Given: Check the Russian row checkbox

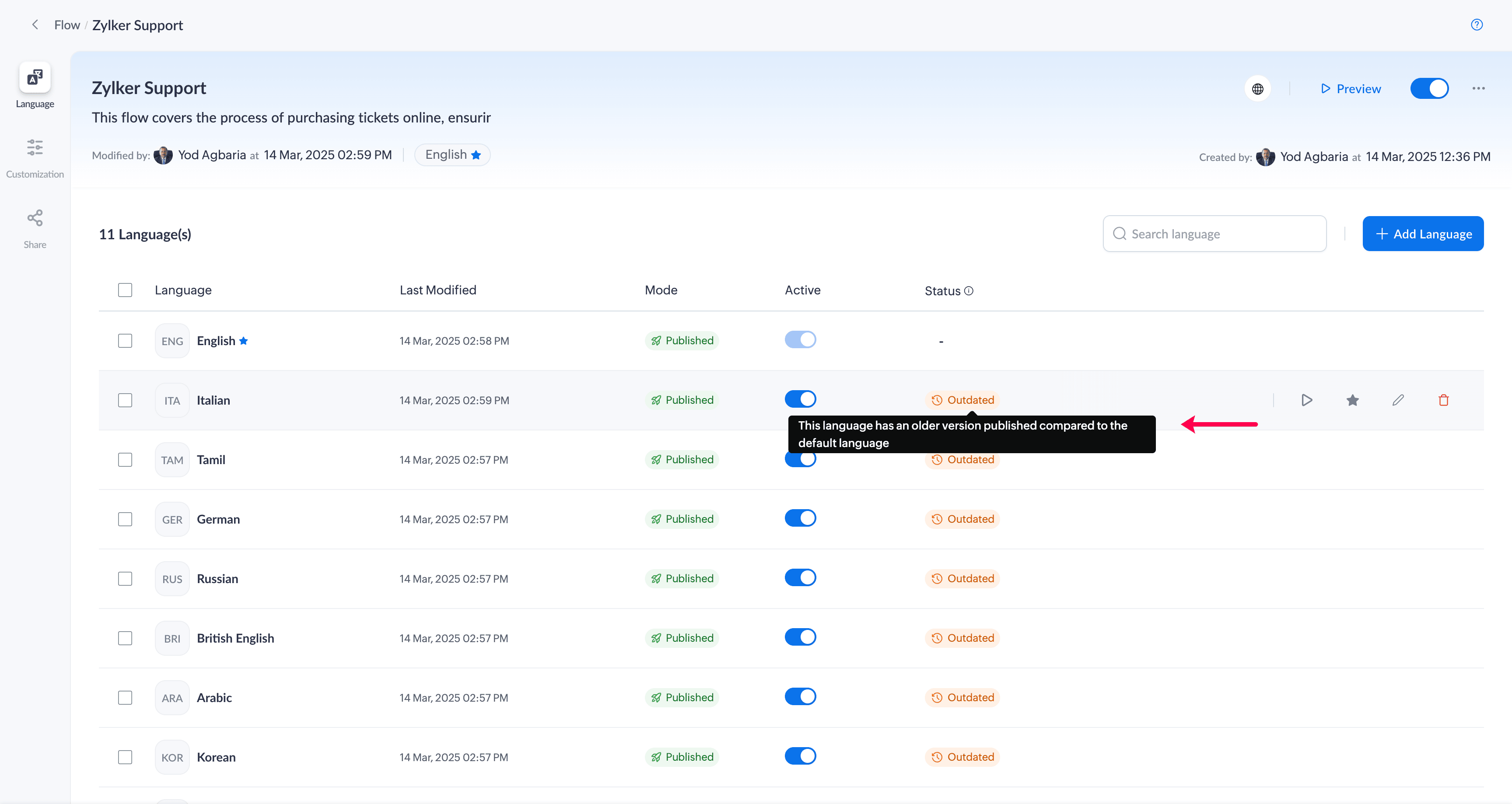Looking at the screenshot, I should 125,579.
